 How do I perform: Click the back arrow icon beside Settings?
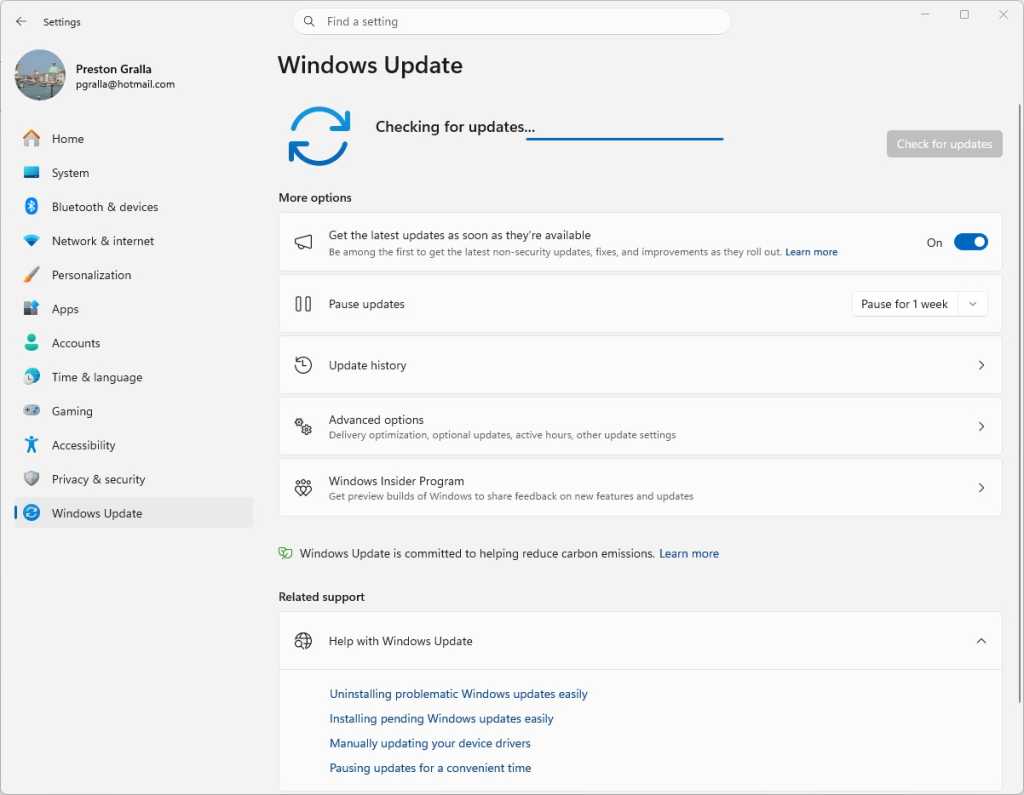21,22
